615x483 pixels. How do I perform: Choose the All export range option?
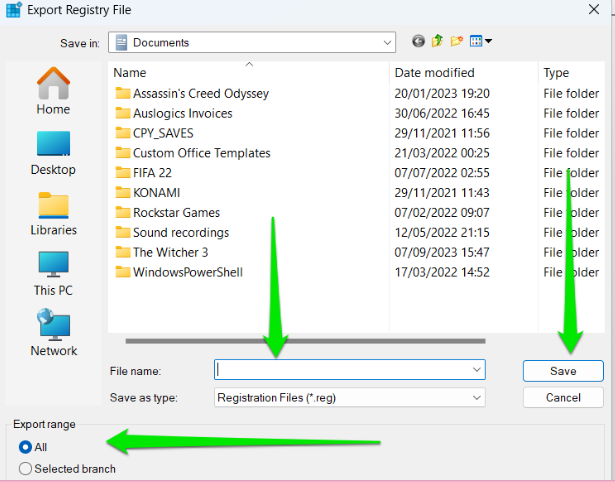point(33,447)
